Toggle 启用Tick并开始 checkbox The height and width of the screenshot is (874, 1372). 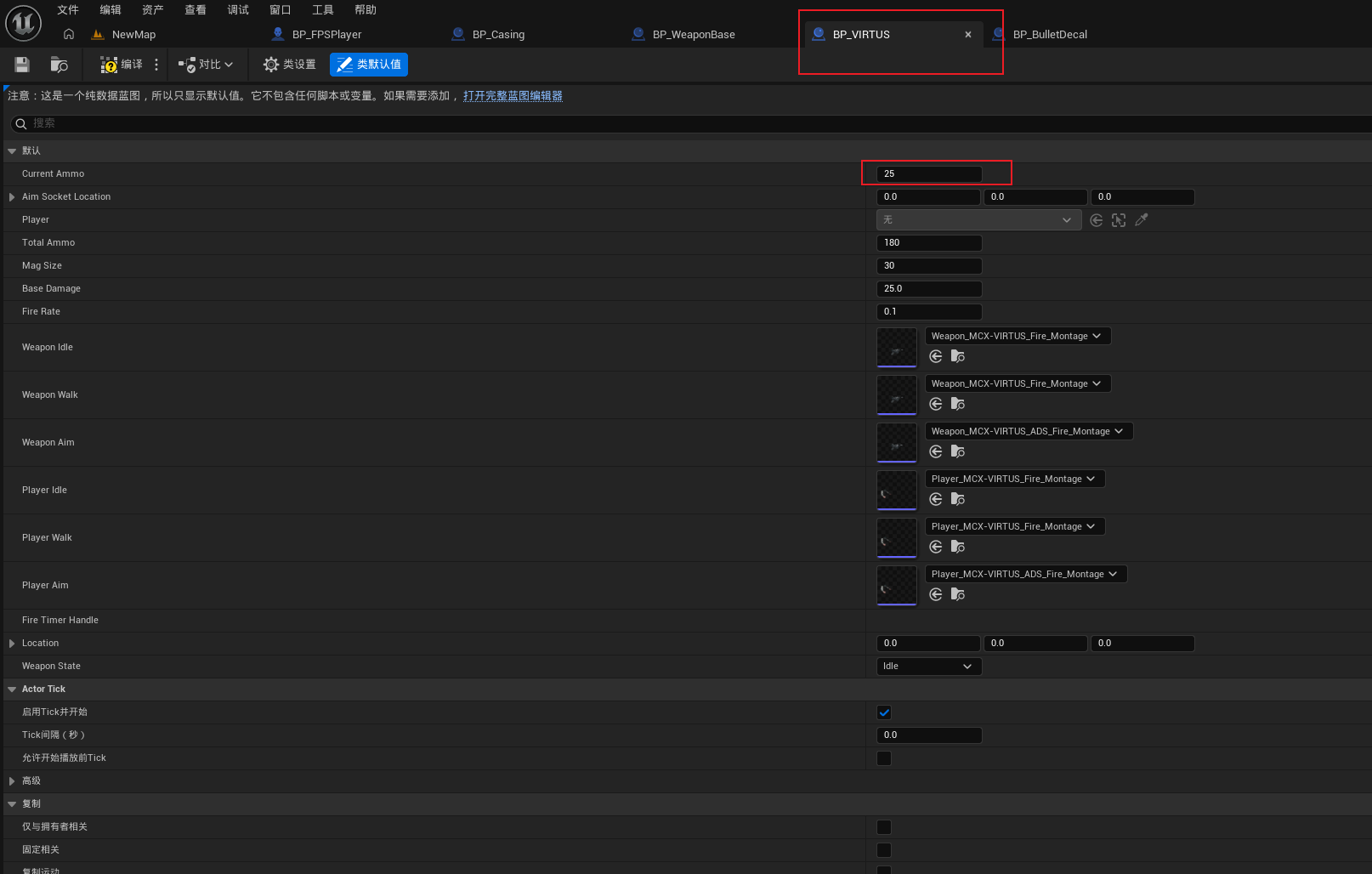884,712
